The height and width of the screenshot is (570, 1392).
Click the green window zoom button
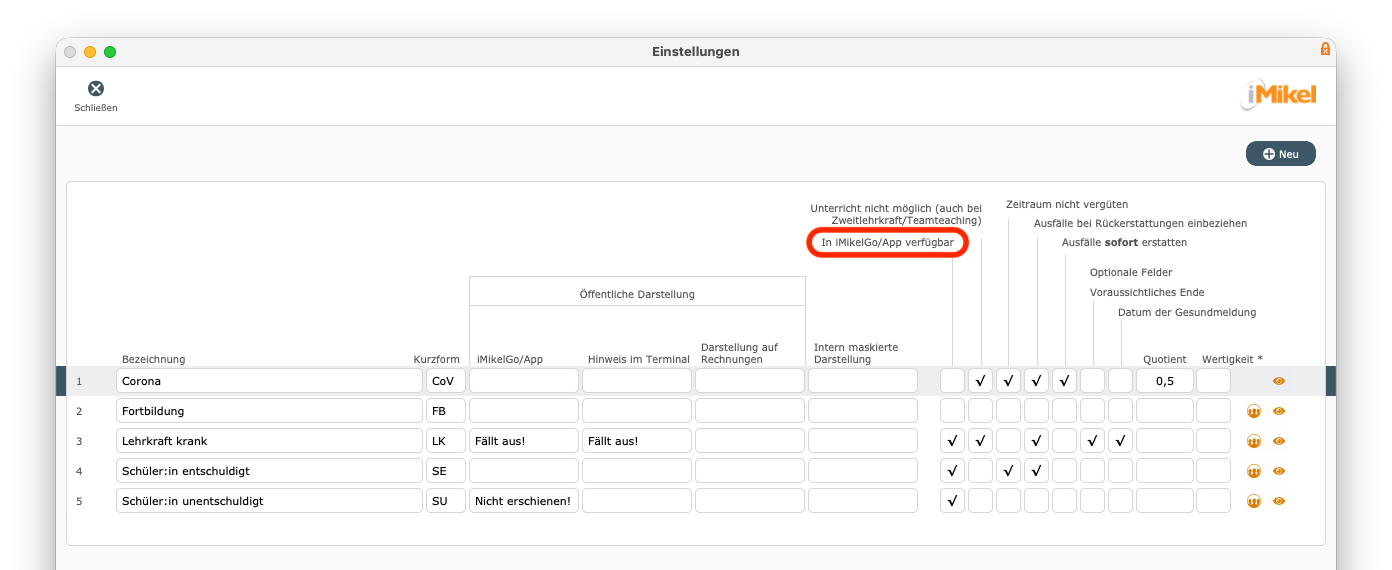110,52
